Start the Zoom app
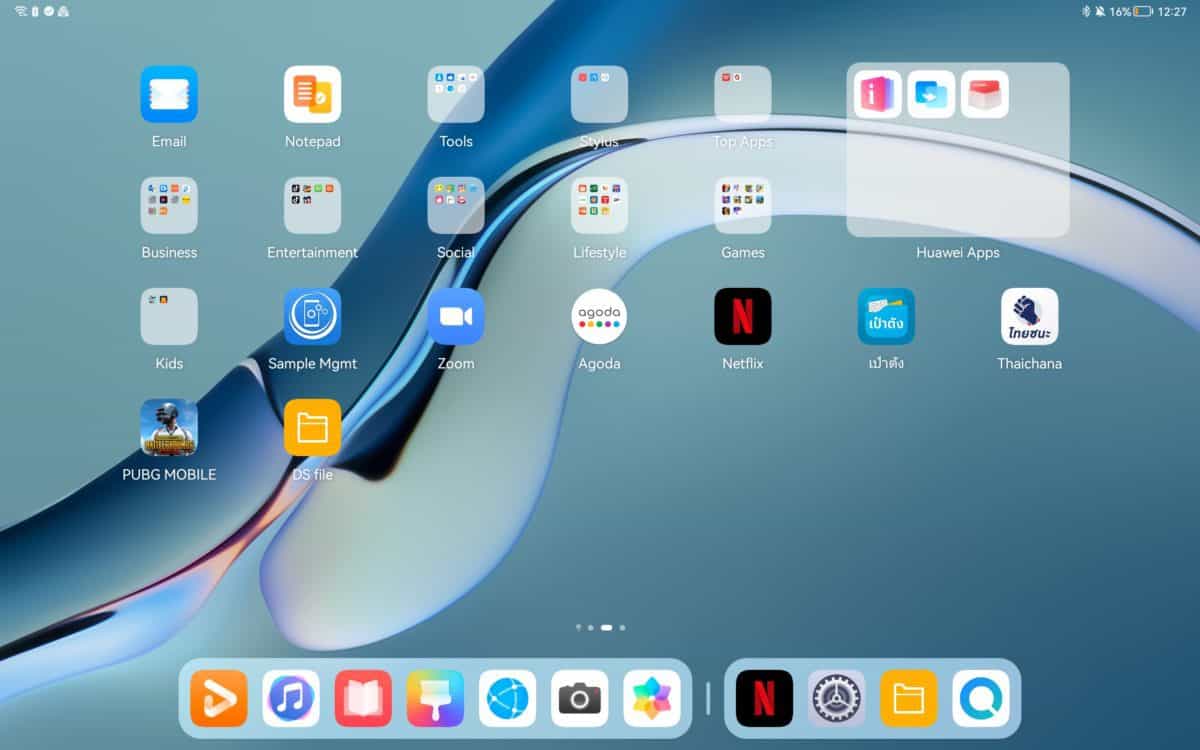1200x750 pixels. 456,316
